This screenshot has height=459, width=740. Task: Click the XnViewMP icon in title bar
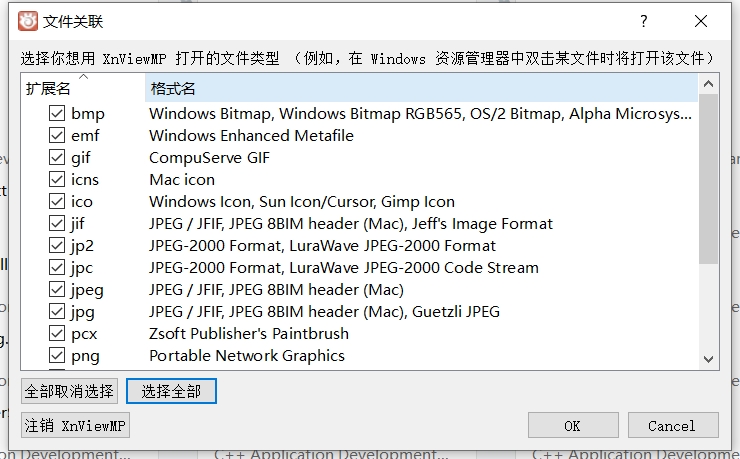28,21
